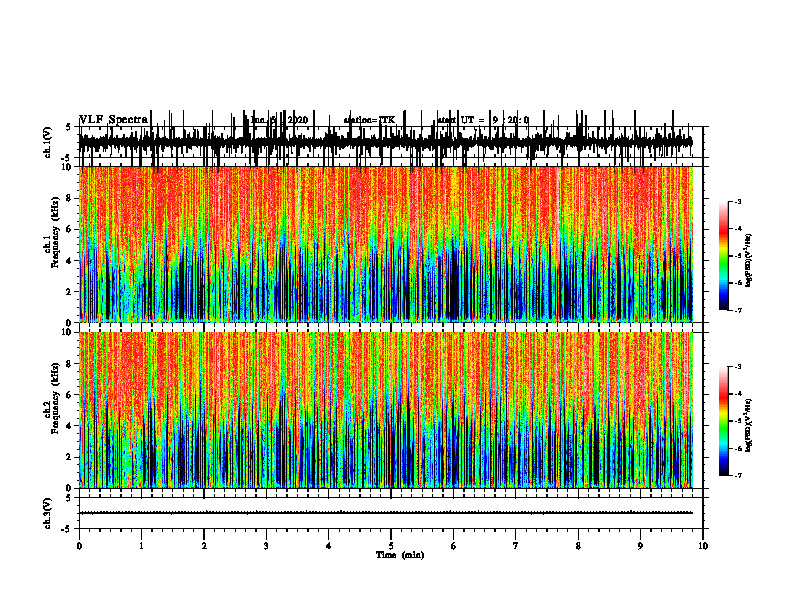Click the ch.1 Frequency (kHz) axis label
Screen dimensions: 792x612
52,232
